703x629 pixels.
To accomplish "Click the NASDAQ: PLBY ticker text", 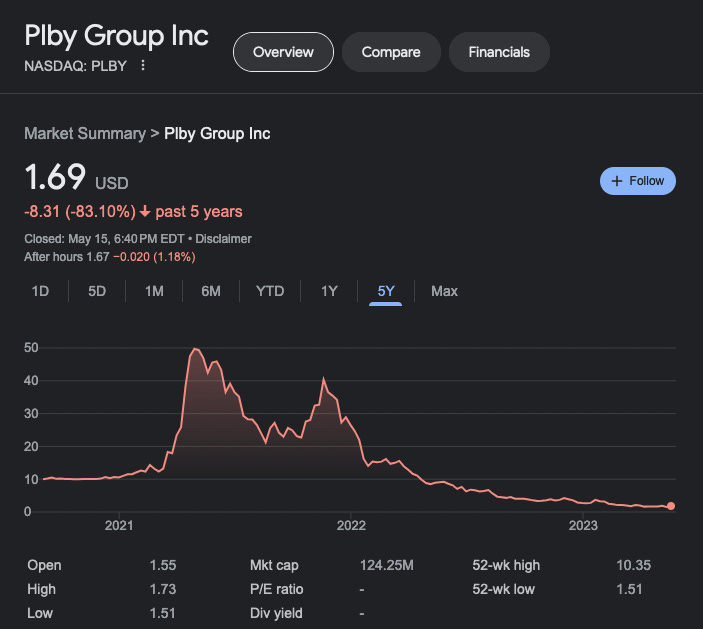I will point(75,66).
